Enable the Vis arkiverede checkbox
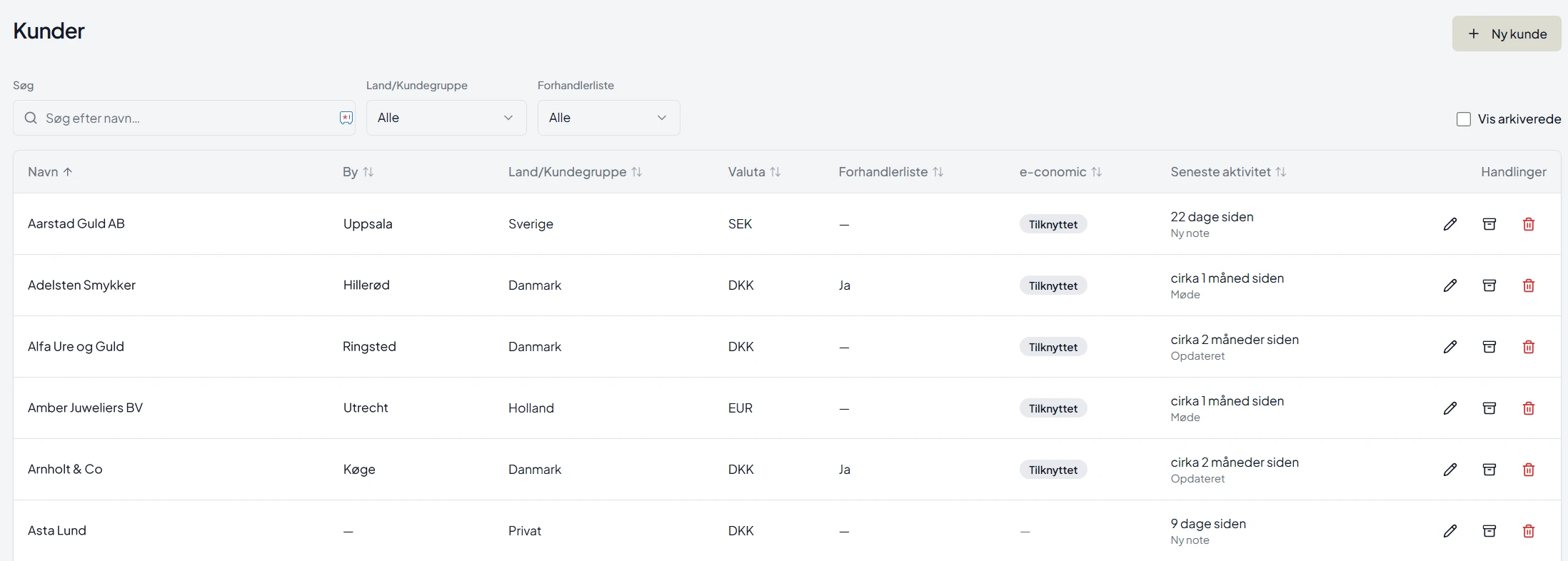The width and height of the screenshot is (1568, 561). point(1464,119)
